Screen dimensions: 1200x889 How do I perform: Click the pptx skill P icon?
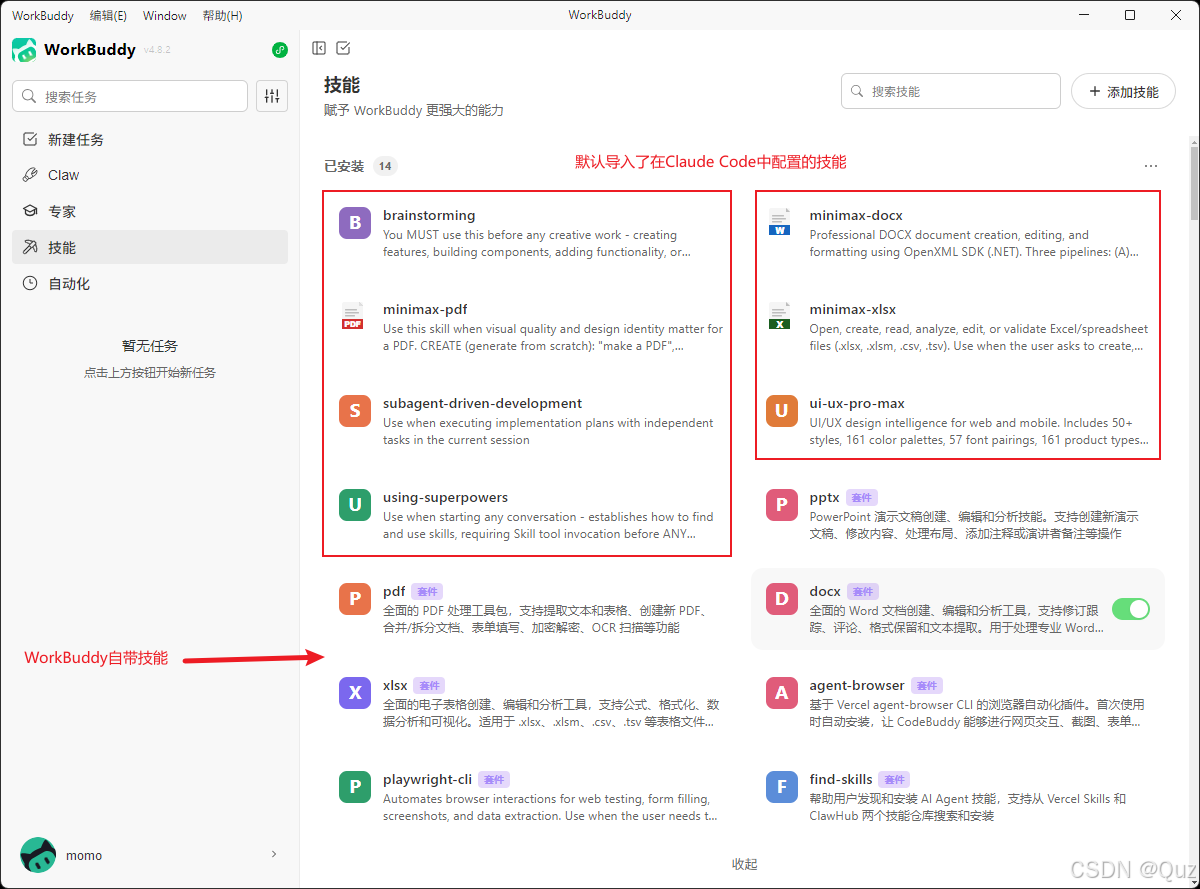coord(782,504)
